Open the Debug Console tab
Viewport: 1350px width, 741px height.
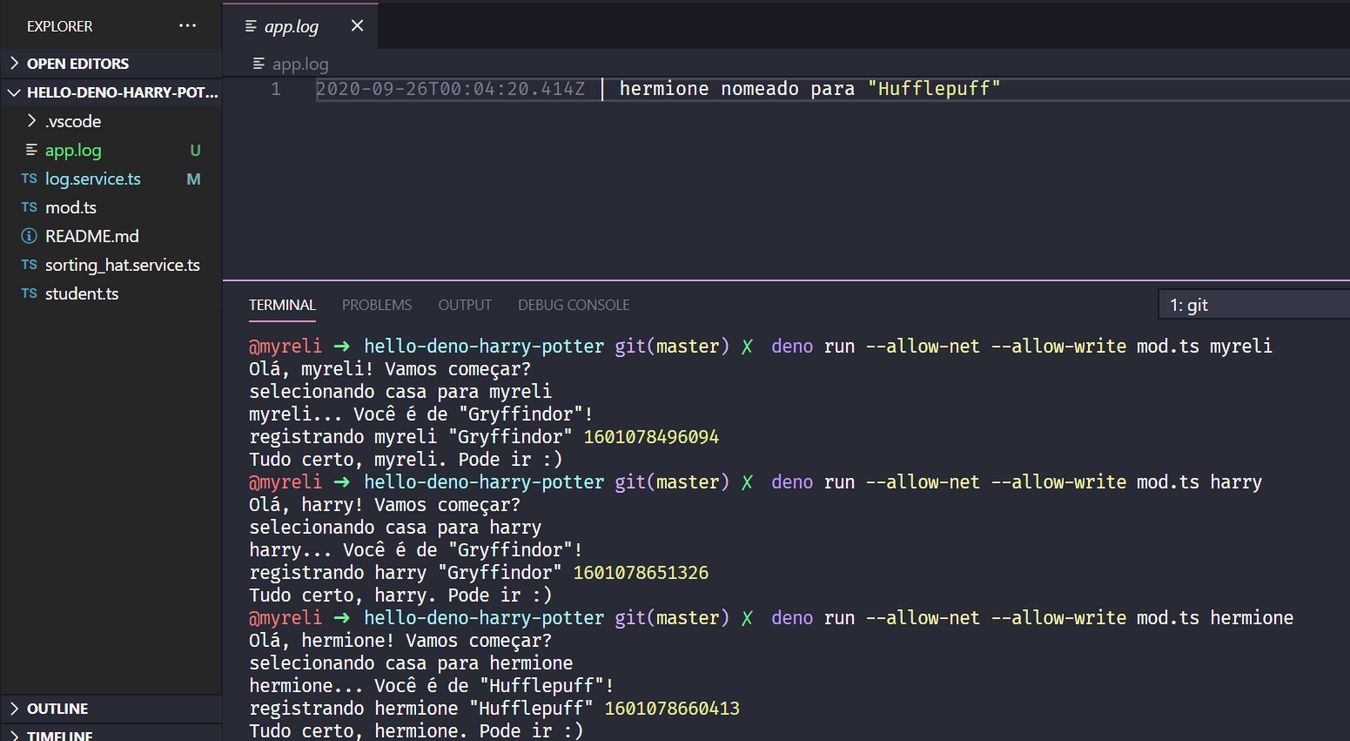pyautogui.click(x=573, y=305)
